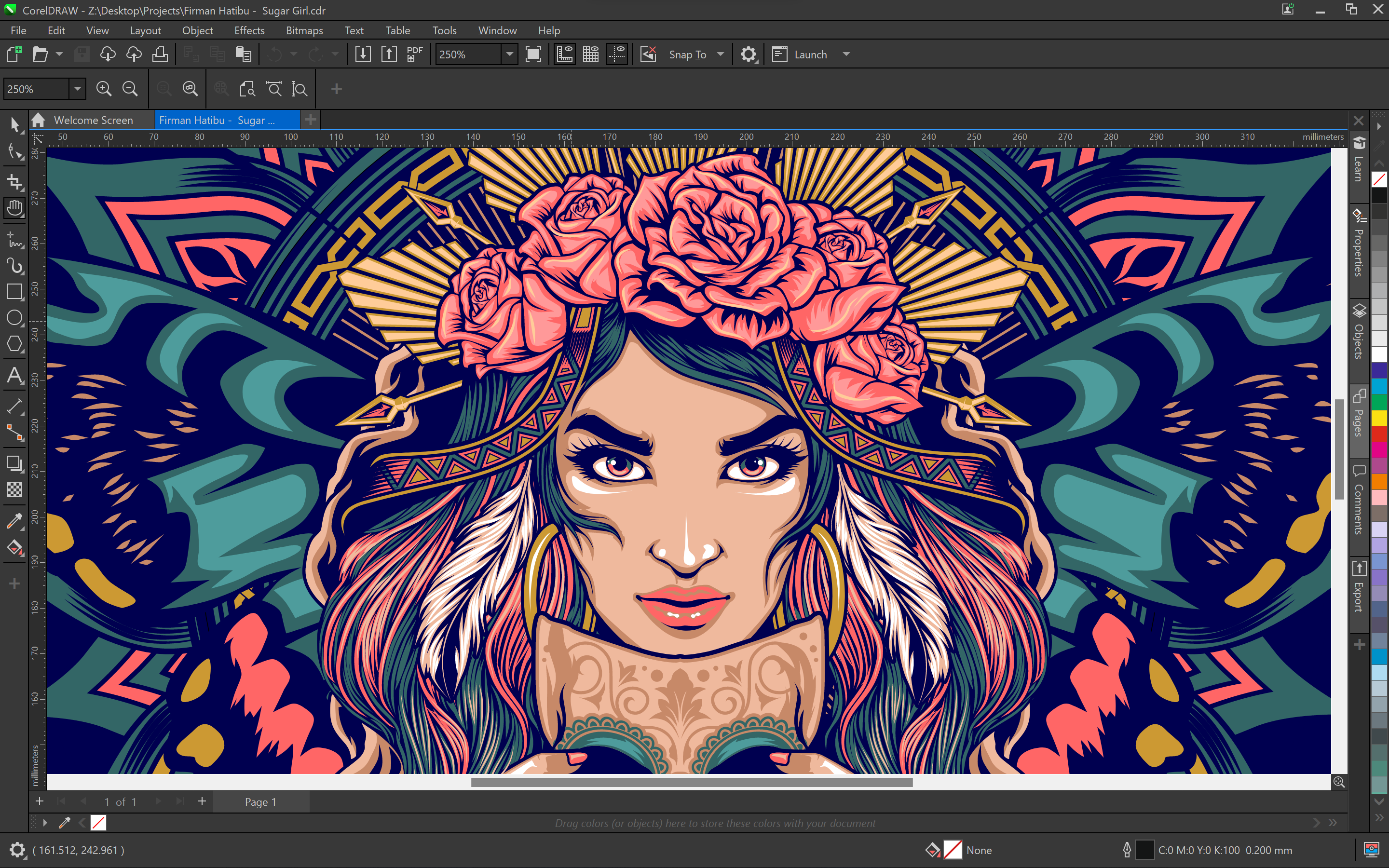The height and width of the screenshot is (868, 1389).
Task: Click the Eyedropper/Color picker tool
Action: 14,518
